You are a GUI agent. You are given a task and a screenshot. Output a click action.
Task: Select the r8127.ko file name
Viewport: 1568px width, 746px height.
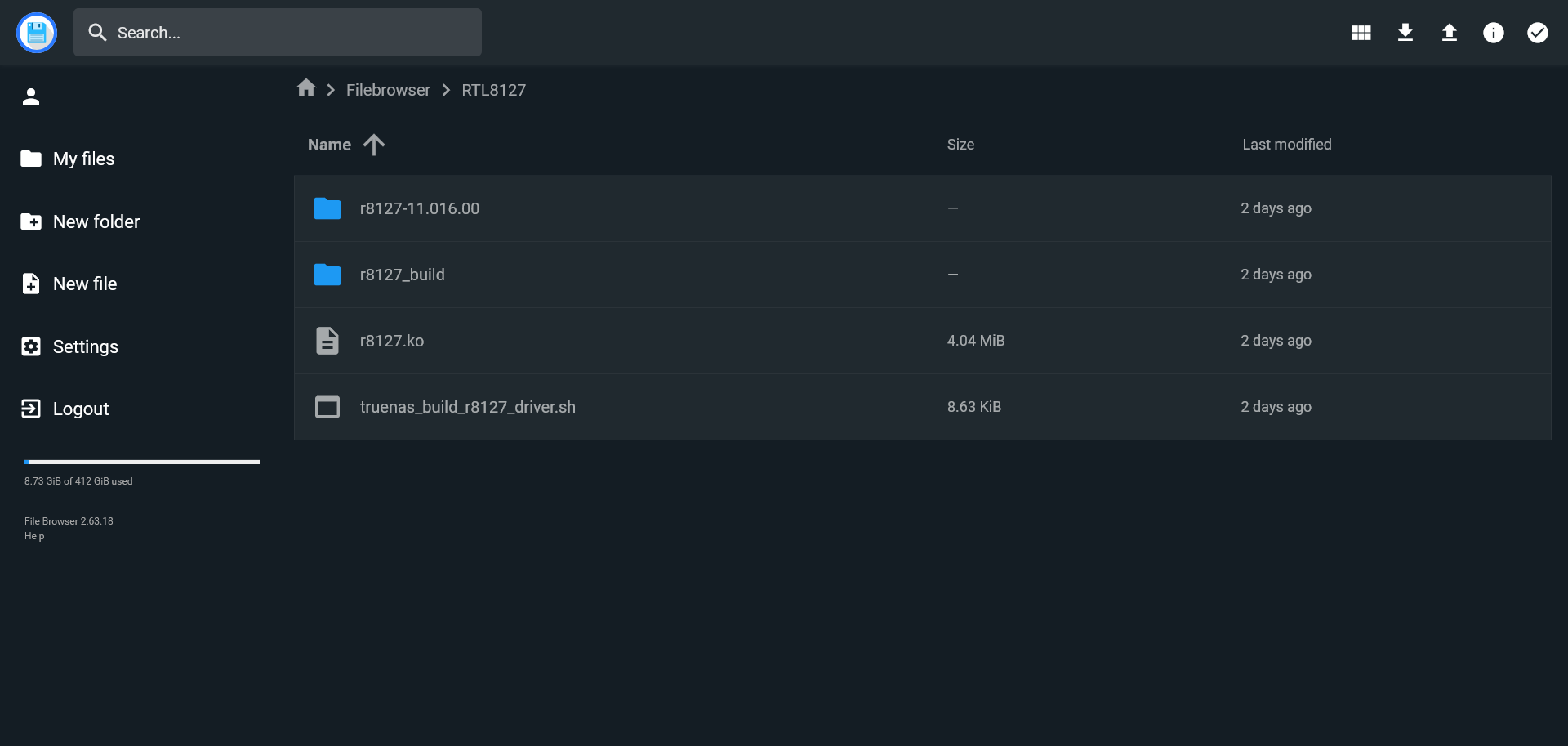392,341
